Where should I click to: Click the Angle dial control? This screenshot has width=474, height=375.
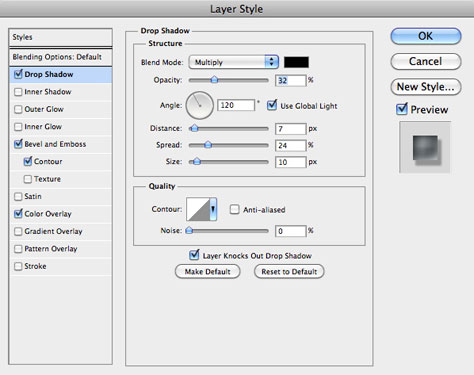[200, 105]
